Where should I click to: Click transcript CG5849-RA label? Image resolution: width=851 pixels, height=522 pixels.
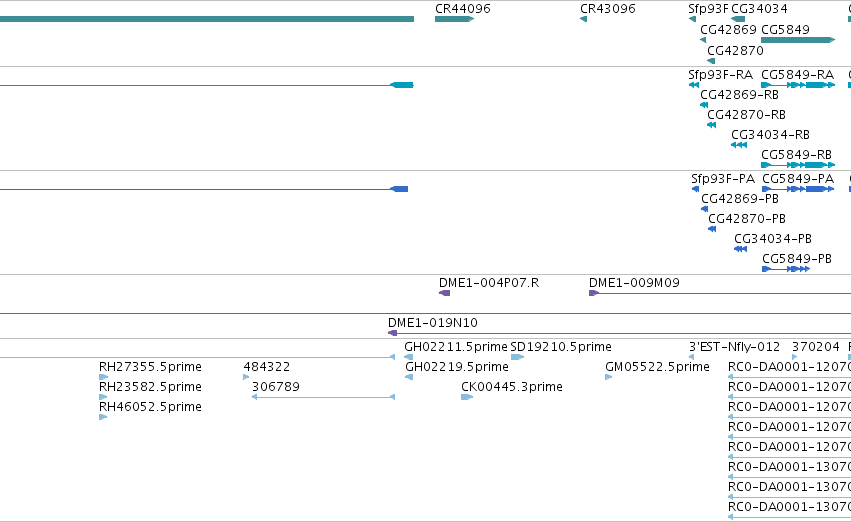(797, 75)
